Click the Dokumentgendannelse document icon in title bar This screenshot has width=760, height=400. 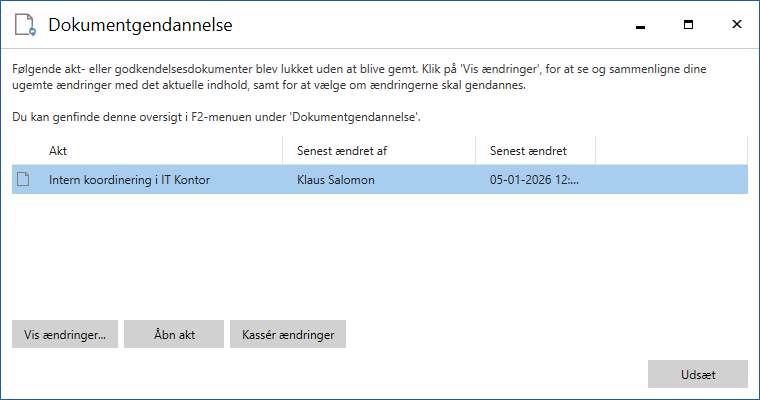pos(25,25)
